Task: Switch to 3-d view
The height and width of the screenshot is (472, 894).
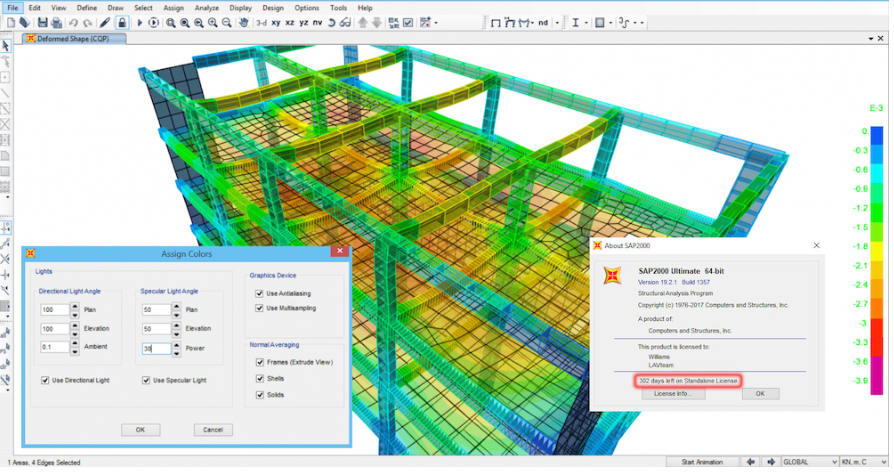Action: coord(261,23)
